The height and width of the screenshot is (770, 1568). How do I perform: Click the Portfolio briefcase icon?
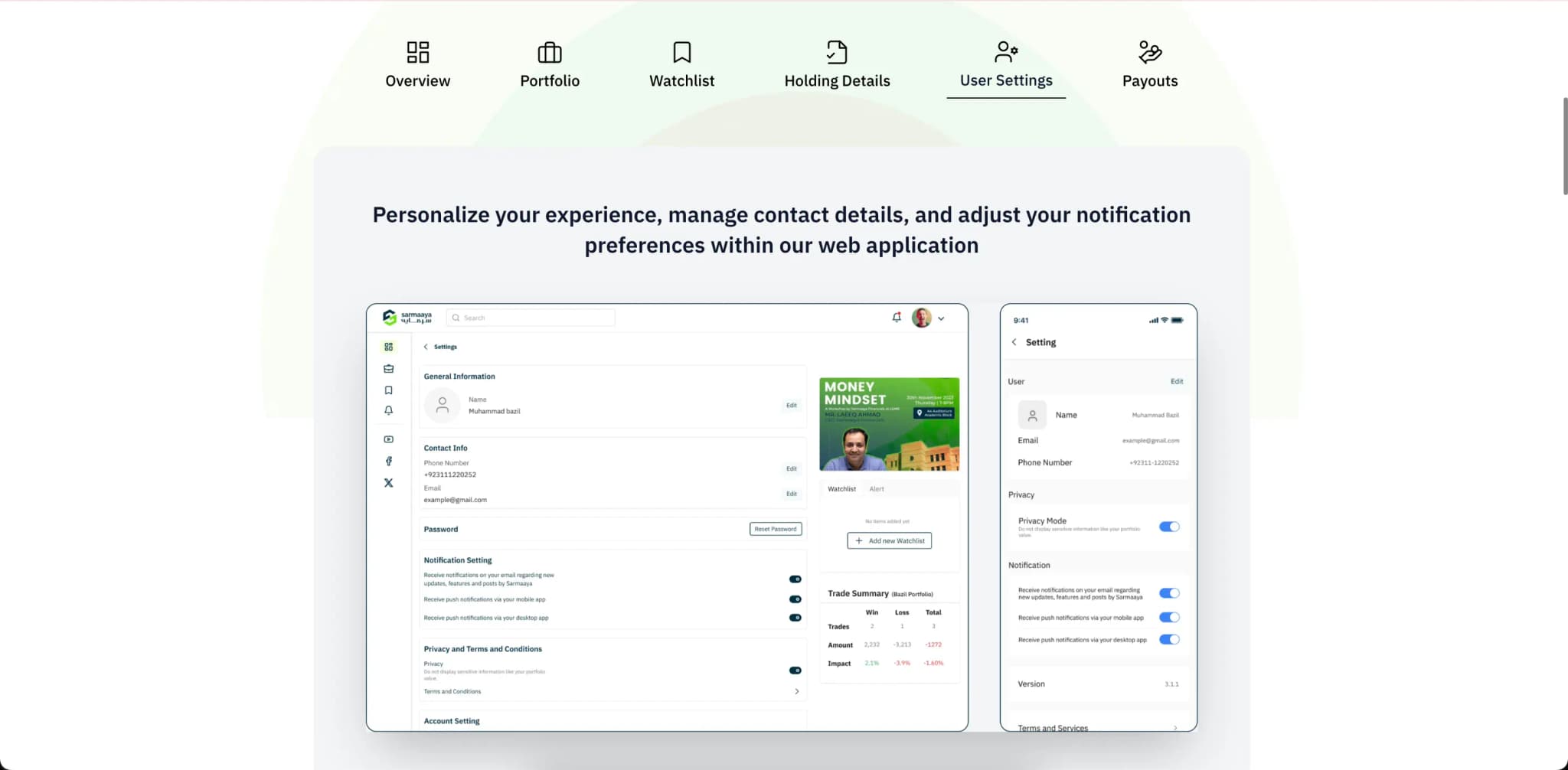[550, 52]
